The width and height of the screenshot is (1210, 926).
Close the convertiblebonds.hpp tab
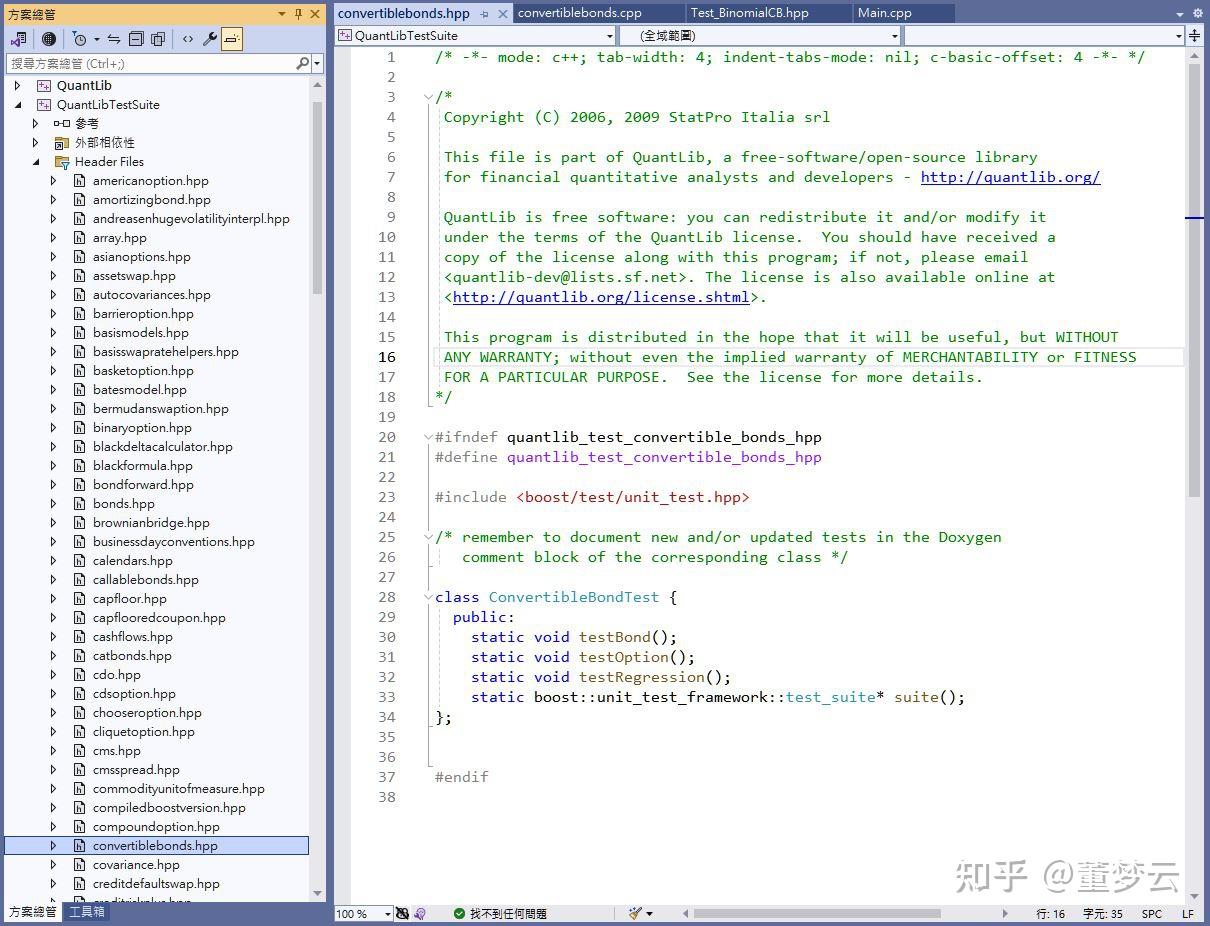point(502,14)
